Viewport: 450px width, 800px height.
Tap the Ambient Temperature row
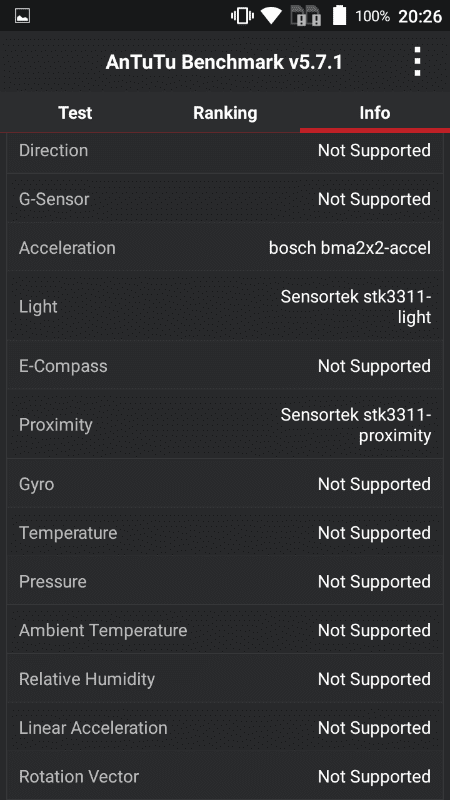click(225, 630)
